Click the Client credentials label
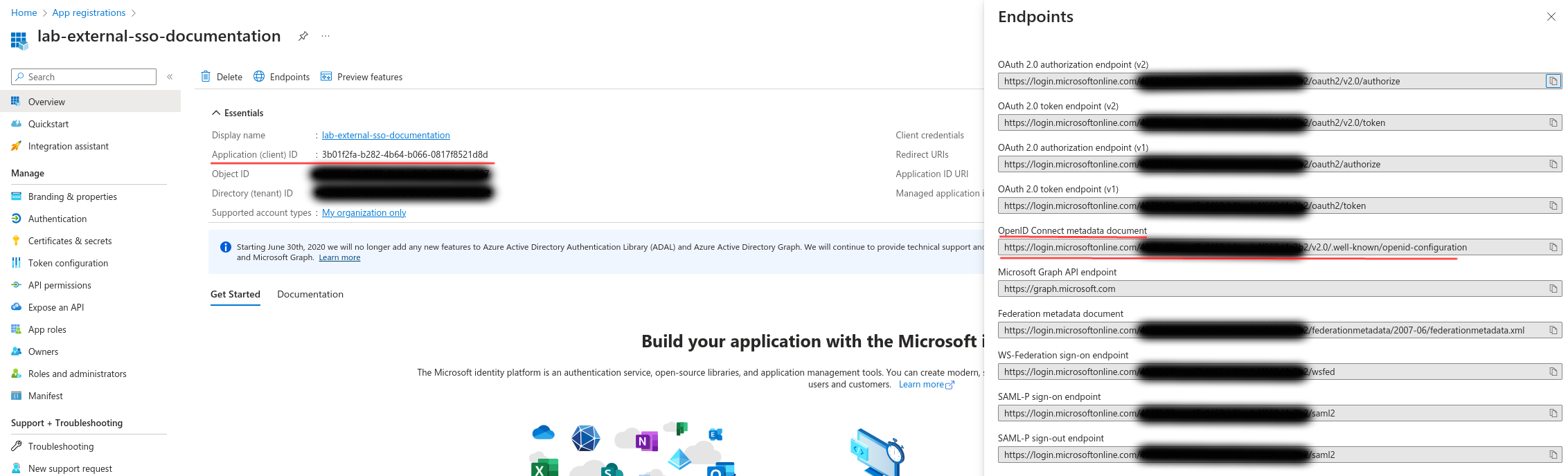 (x=929, y=135)
